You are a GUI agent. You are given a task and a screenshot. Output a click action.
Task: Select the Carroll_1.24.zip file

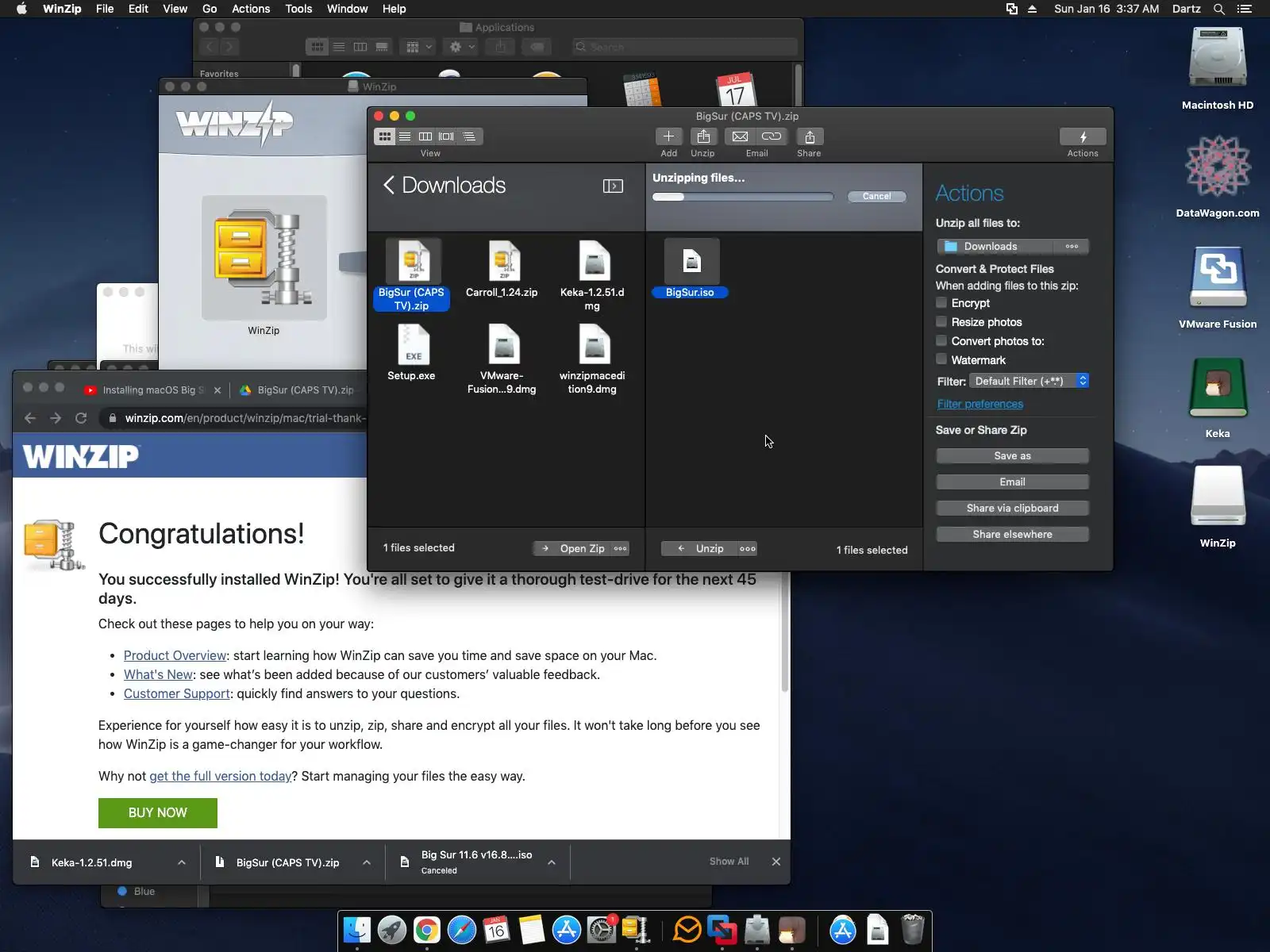(502, 270)
